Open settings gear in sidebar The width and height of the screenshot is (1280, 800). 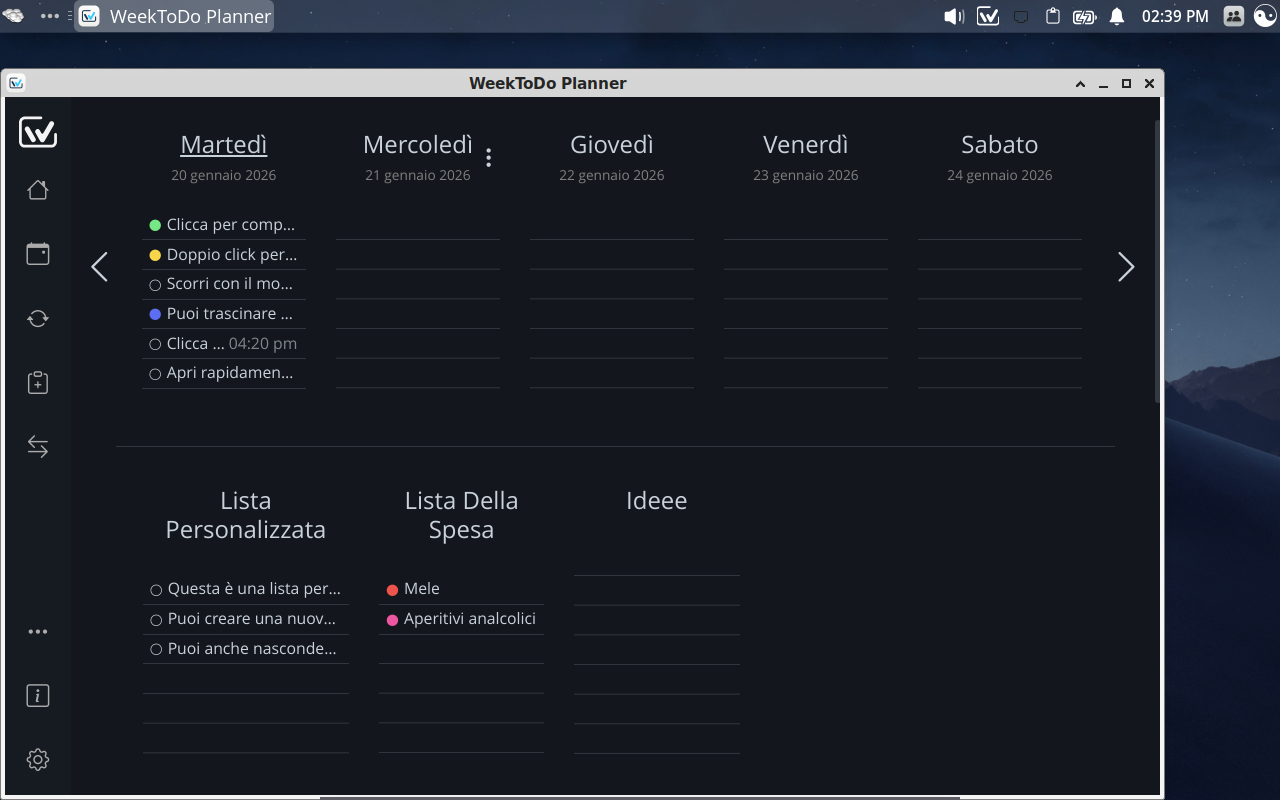point(38,760)
